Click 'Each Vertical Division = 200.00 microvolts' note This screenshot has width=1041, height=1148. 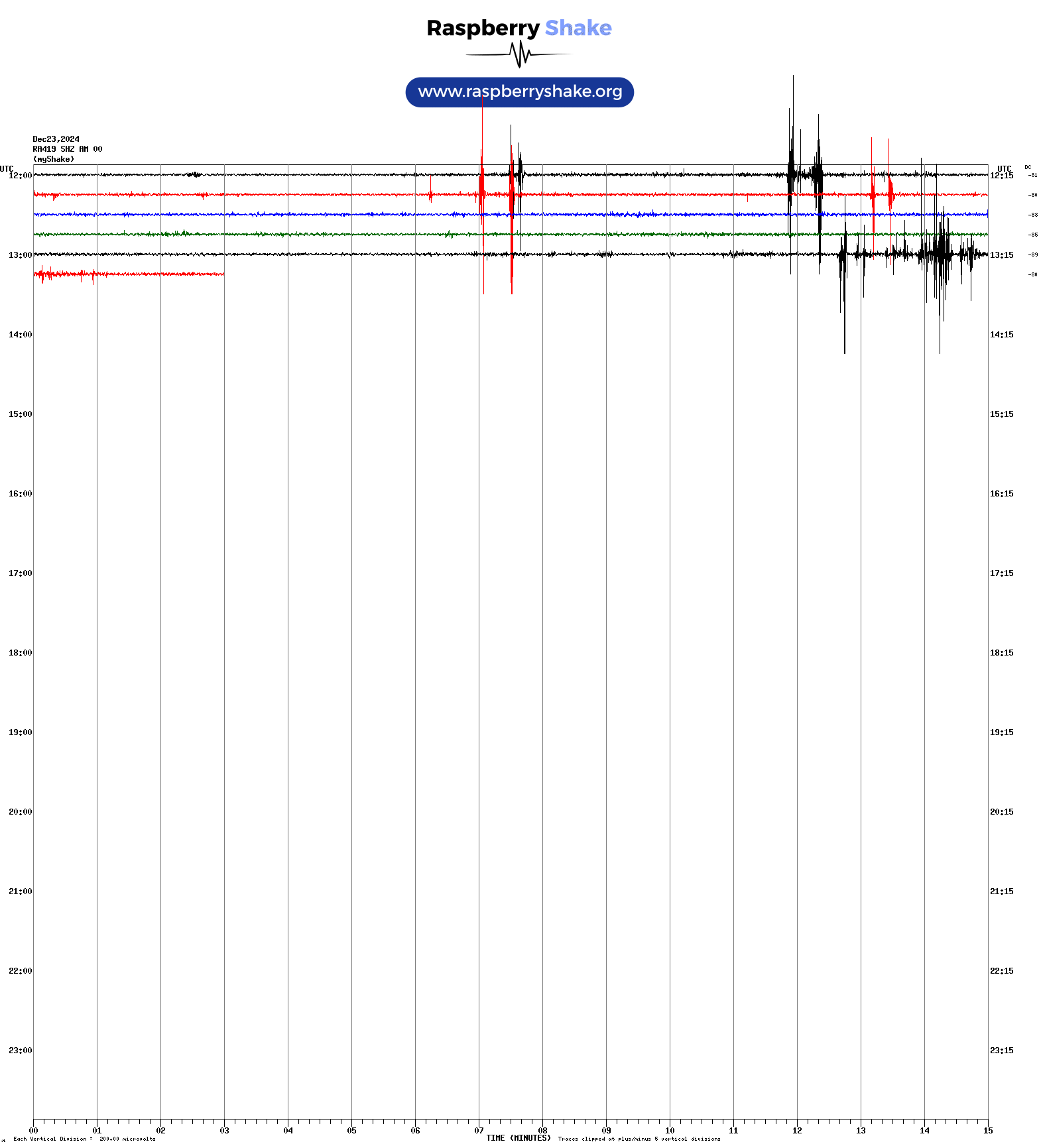[84, 1139]
